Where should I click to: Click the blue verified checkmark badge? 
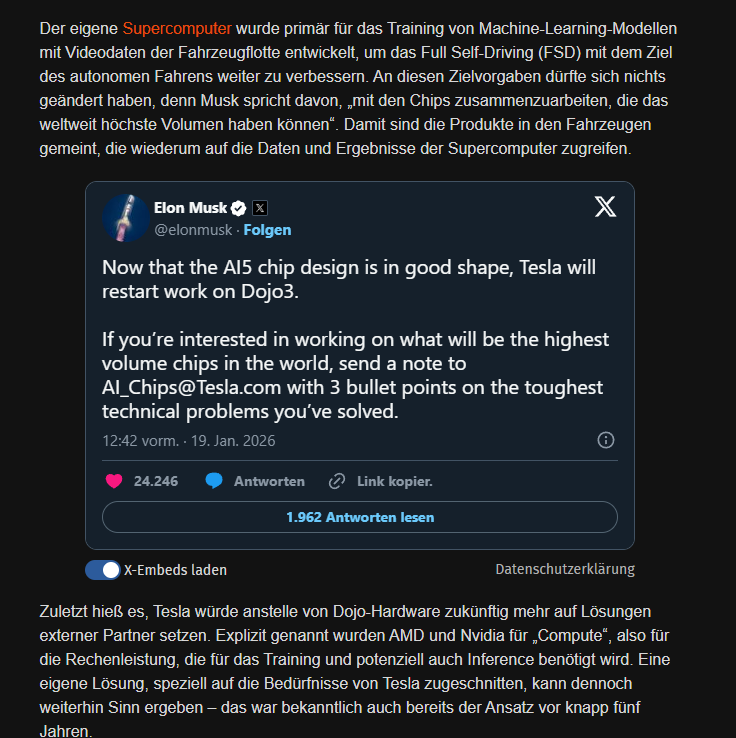pos(239,208)
